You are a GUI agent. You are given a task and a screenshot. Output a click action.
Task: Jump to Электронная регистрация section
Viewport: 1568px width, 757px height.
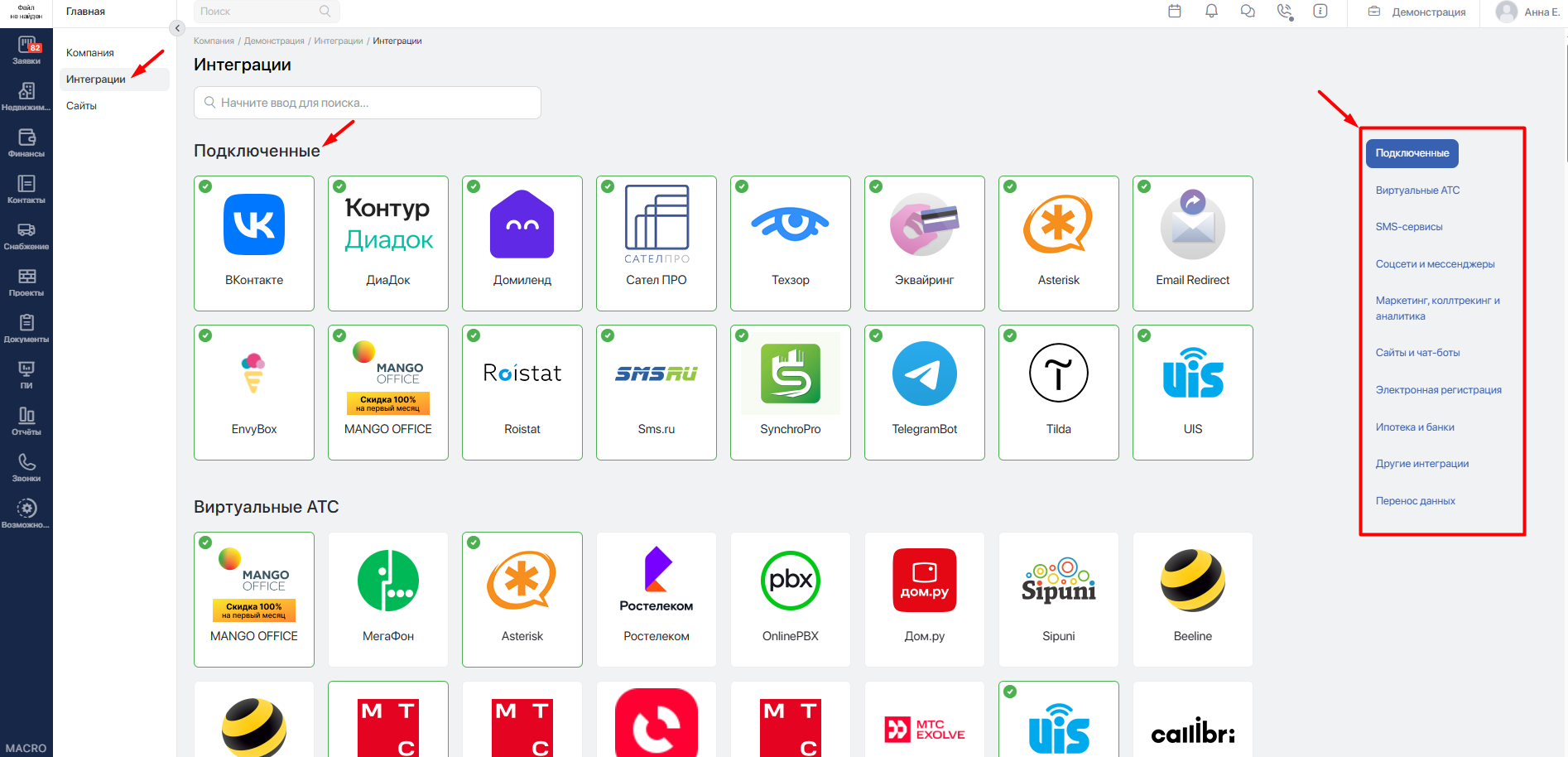pyautogui.click(x=1439, y=390)
